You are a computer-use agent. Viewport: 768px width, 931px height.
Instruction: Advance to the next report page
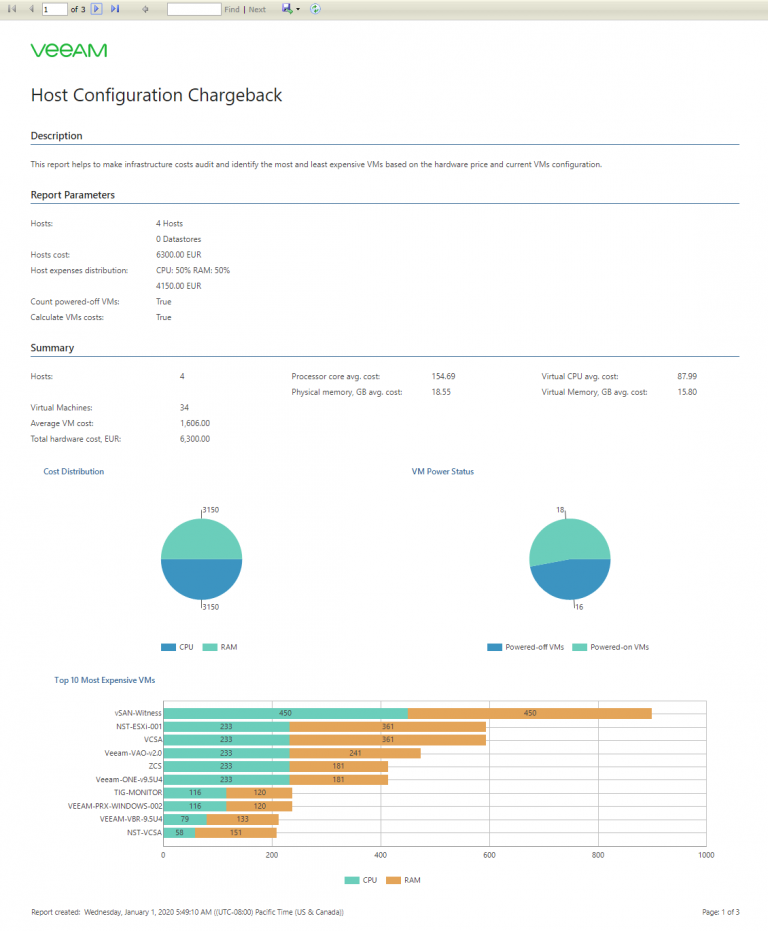(x=97, y=9)
